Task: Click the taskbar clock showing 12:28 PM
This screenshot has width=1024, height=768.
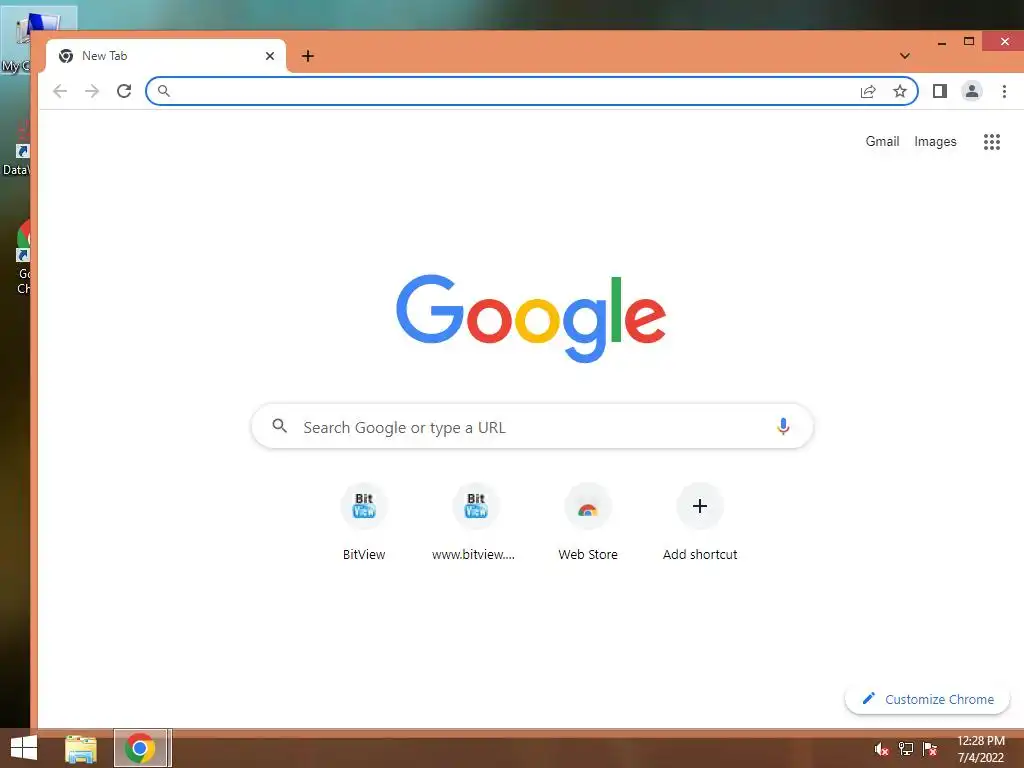Action: coord(981,749)
